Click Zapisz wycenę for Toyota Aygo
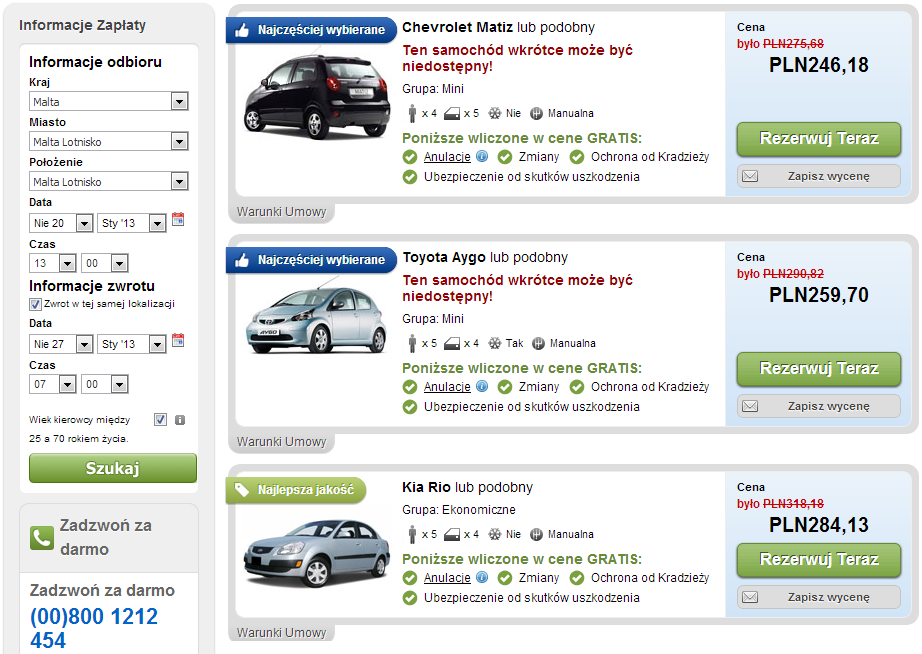Image resolution: width=922 pixels, height=654 pixels. click(818, 406)
